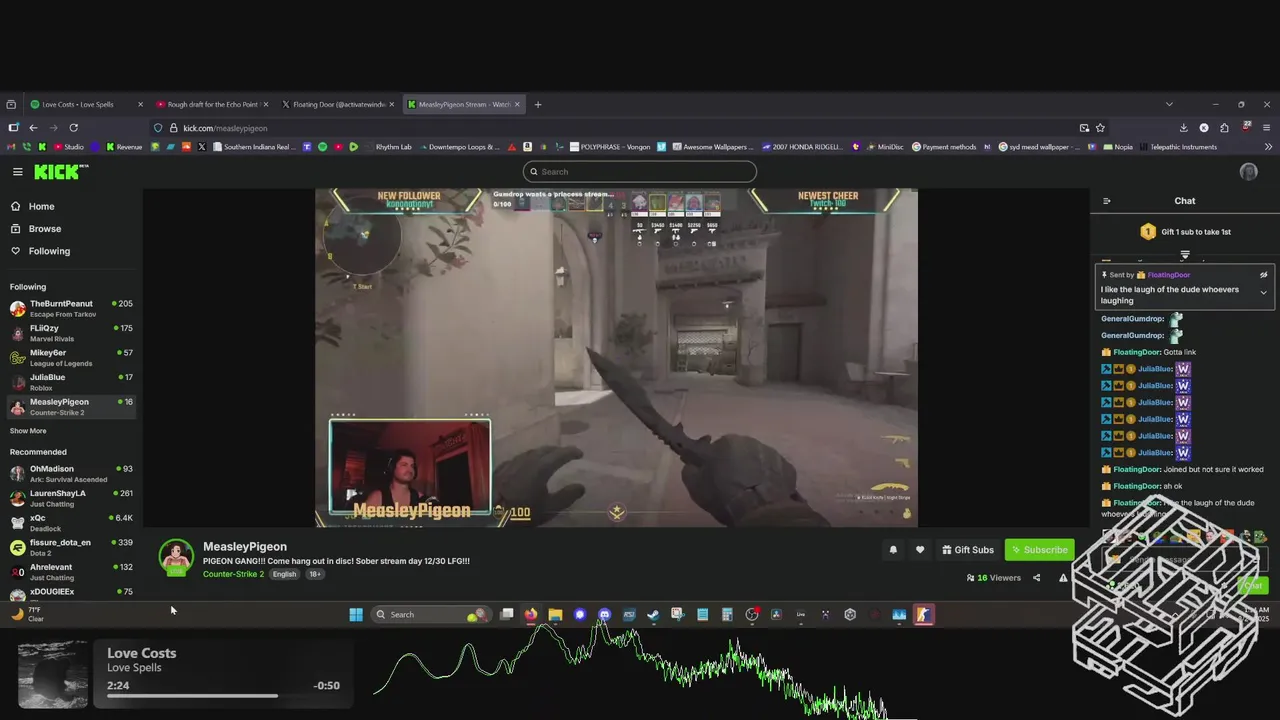Bookmark this page with star icon
The image size is (1280, 720).
pyautogui.click(x=1100, y=128)
